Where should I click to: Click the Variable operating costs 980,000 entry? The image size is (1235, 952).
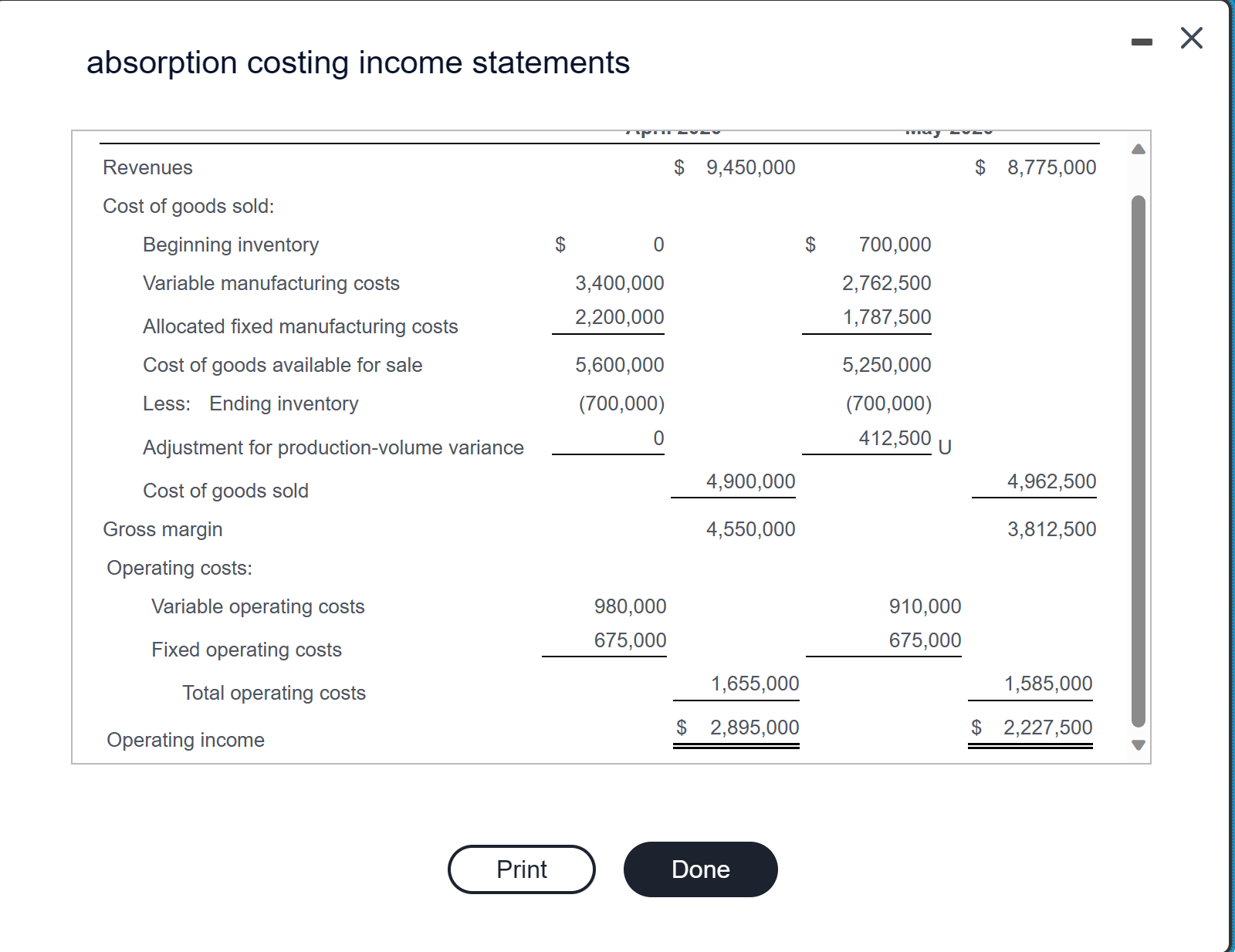tap(629, 606)
